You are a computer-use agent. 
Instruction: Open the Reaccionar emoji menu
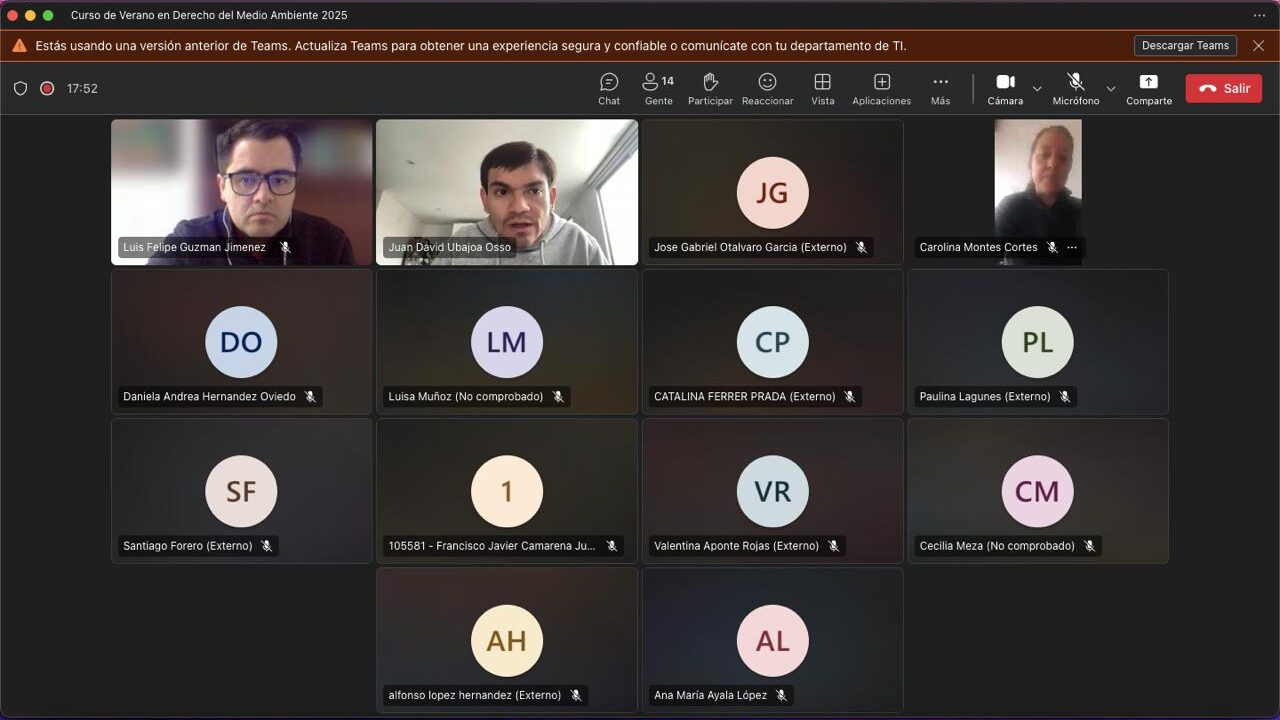(767, 88)
